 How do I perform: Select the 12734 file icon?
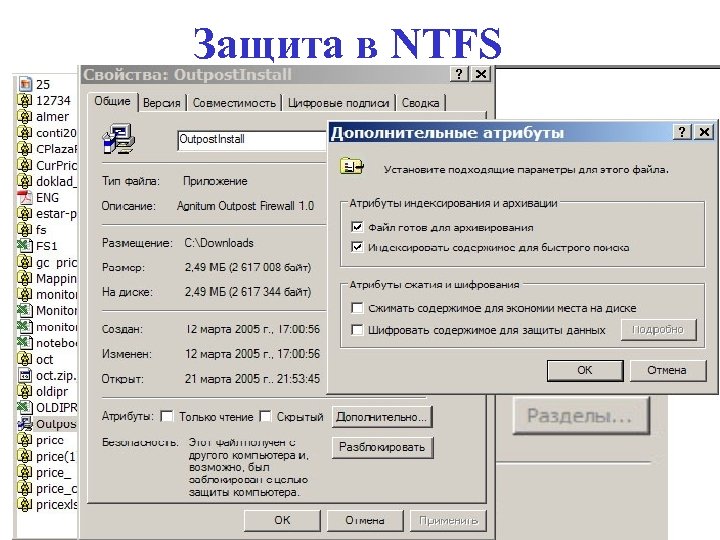point(24,100)
